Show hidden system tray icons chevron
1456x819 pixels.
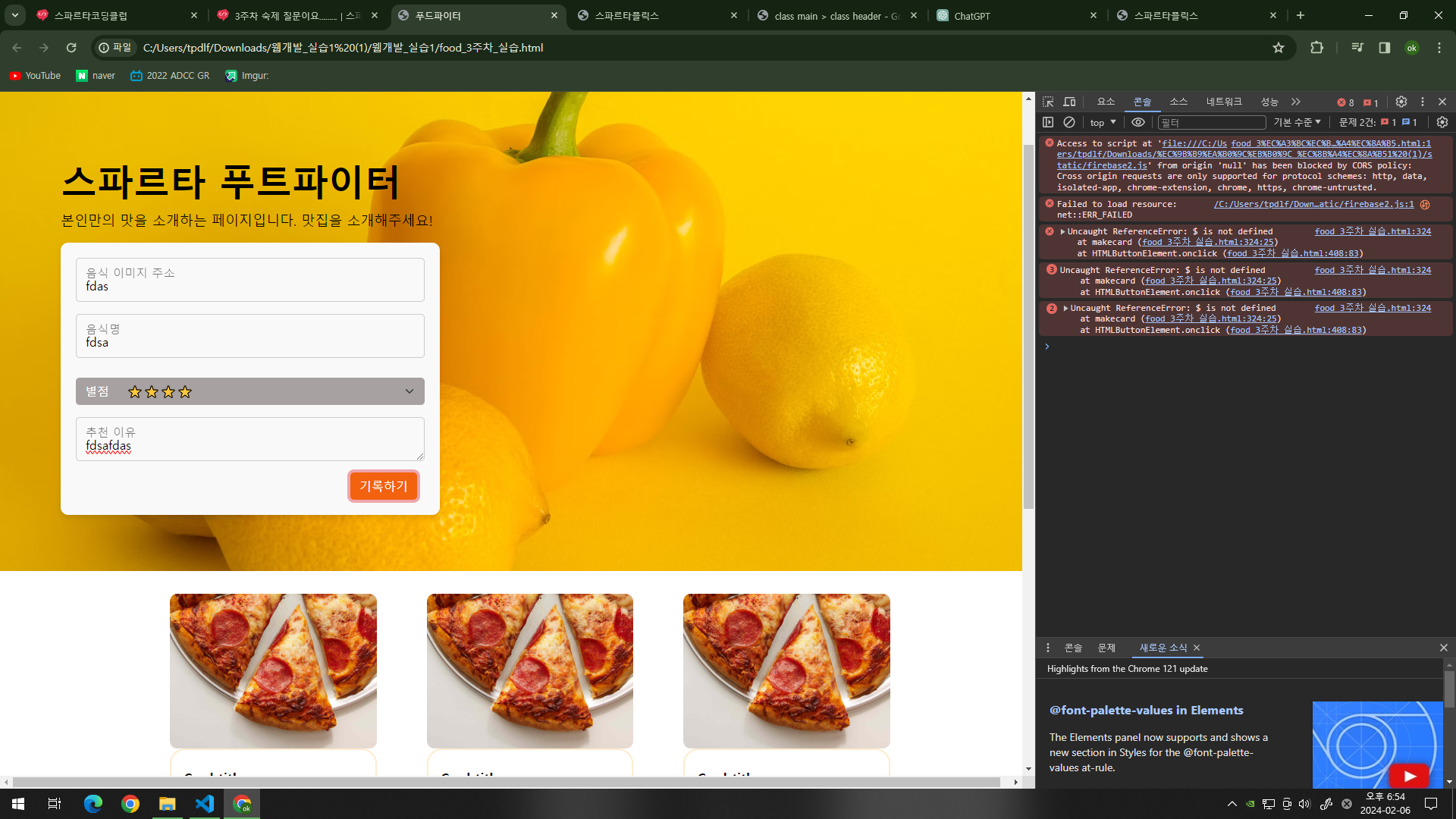1232,804
